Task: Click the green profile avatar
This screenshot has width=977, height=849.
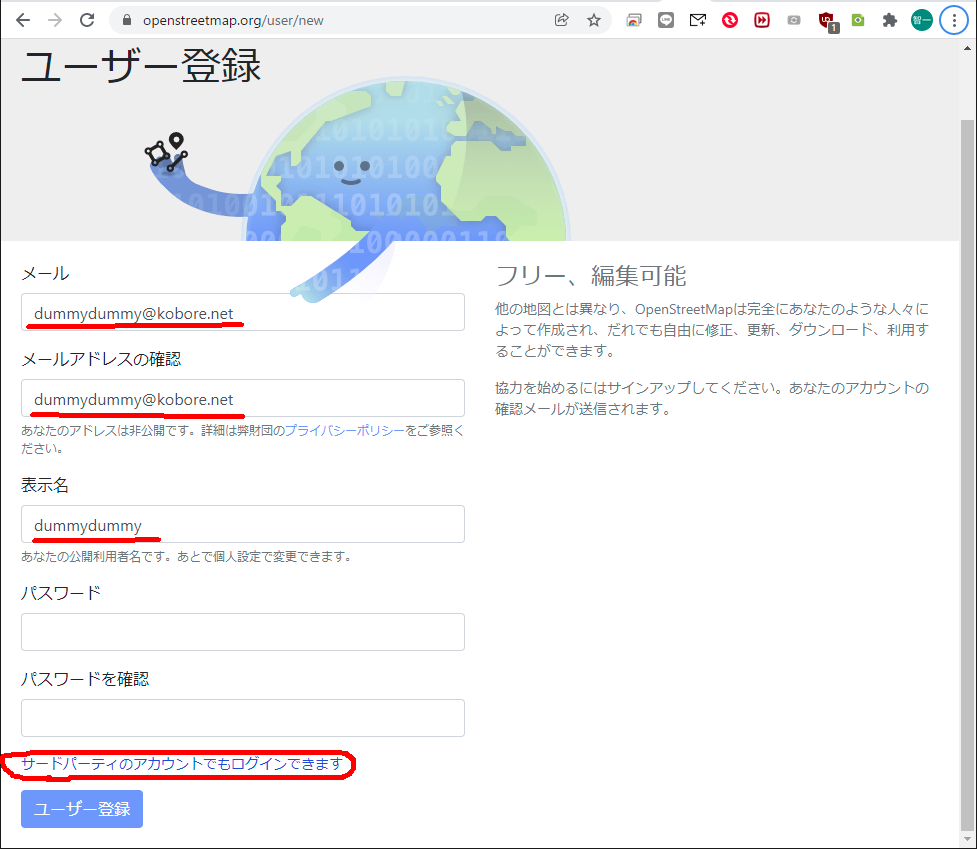Action: click(x=921, y=20)
